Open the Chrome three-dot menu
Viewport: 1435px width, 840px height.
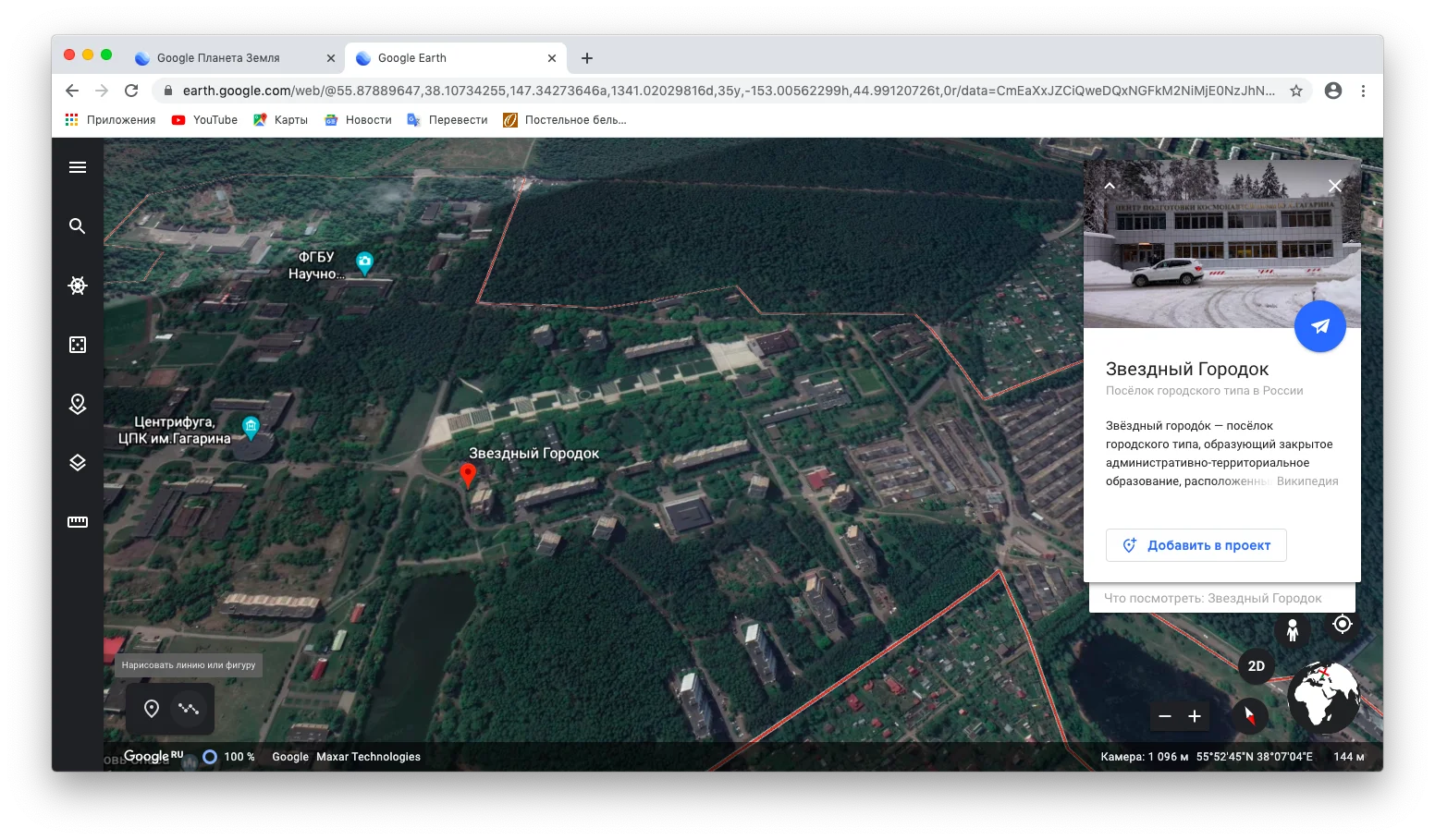coord(1363,91)
